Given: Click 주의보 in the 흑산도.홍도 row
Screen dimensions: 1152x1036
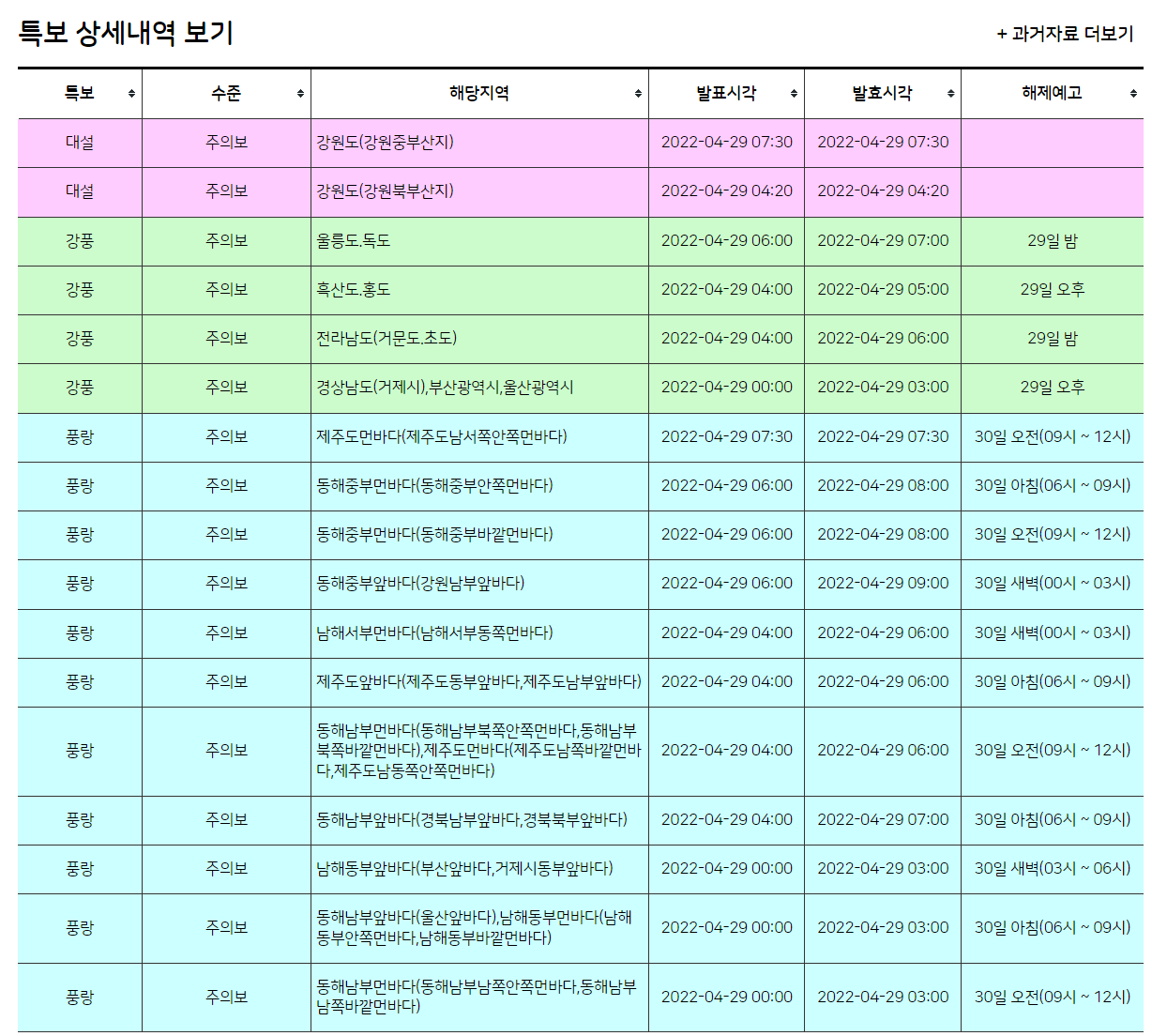Looking at the screenshot, I should point(226,290).
